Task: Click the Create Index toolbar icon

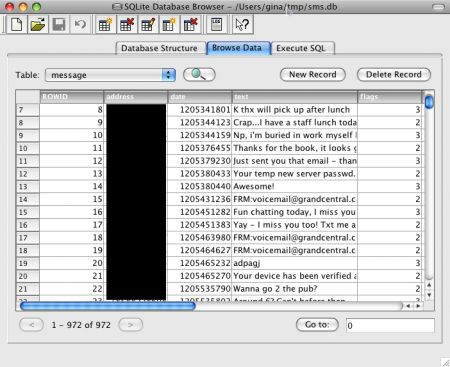Action: pos(169,25)
